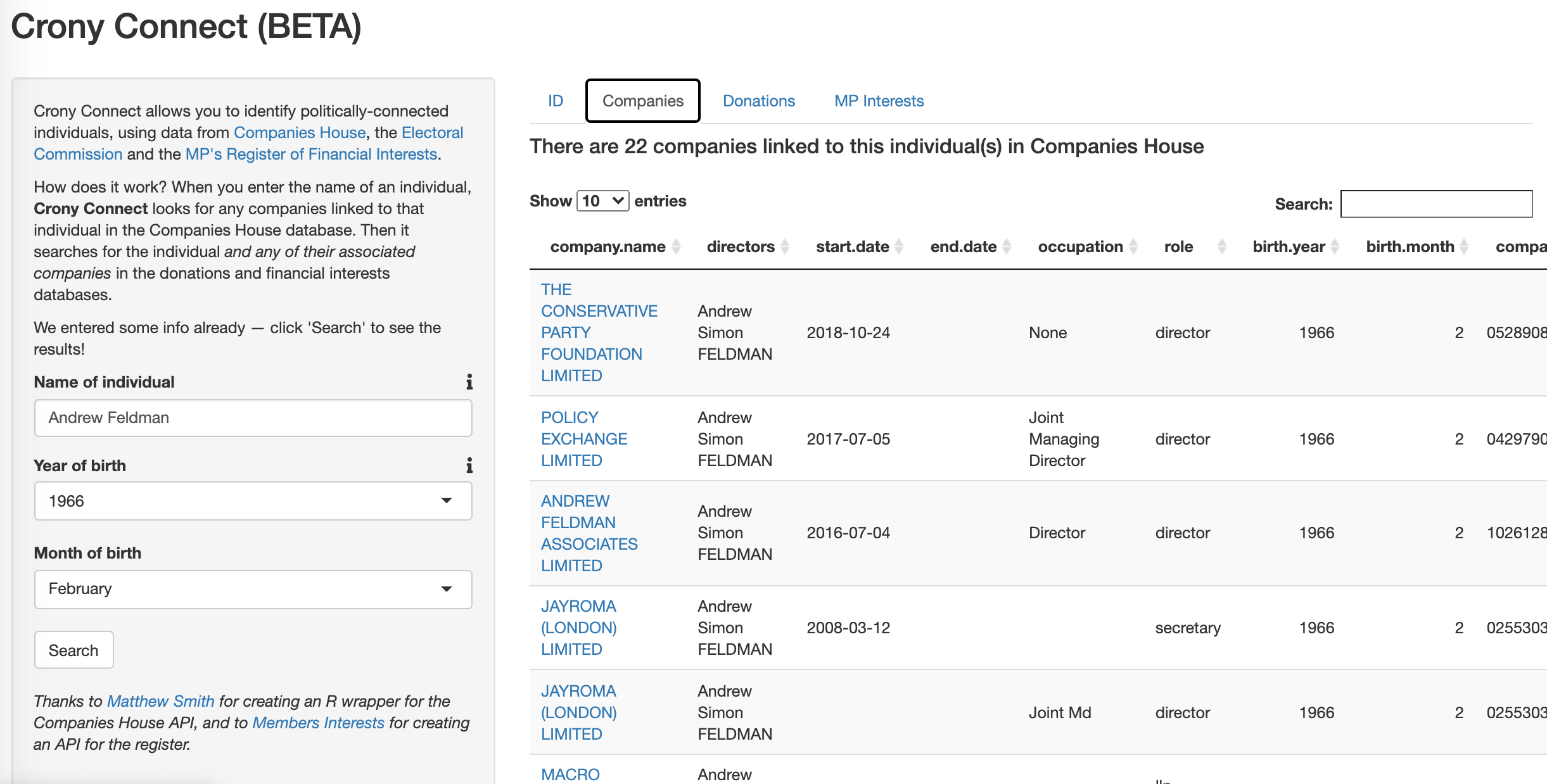Image resolution: width=1547 pixels, height=784 pixels.
Task: Open the MACRO company link
Action: [x=570, y=775]
